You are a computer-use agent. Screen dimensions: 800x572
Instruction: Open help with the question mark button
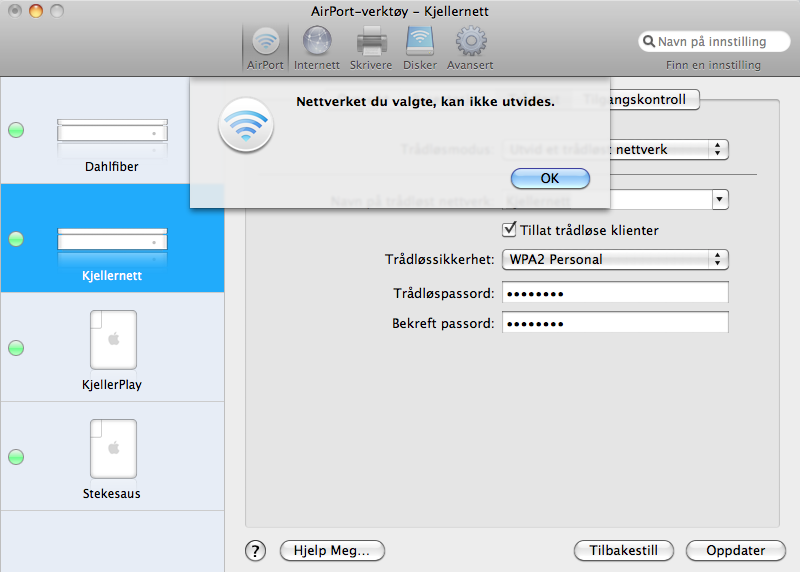pos(255,551)
